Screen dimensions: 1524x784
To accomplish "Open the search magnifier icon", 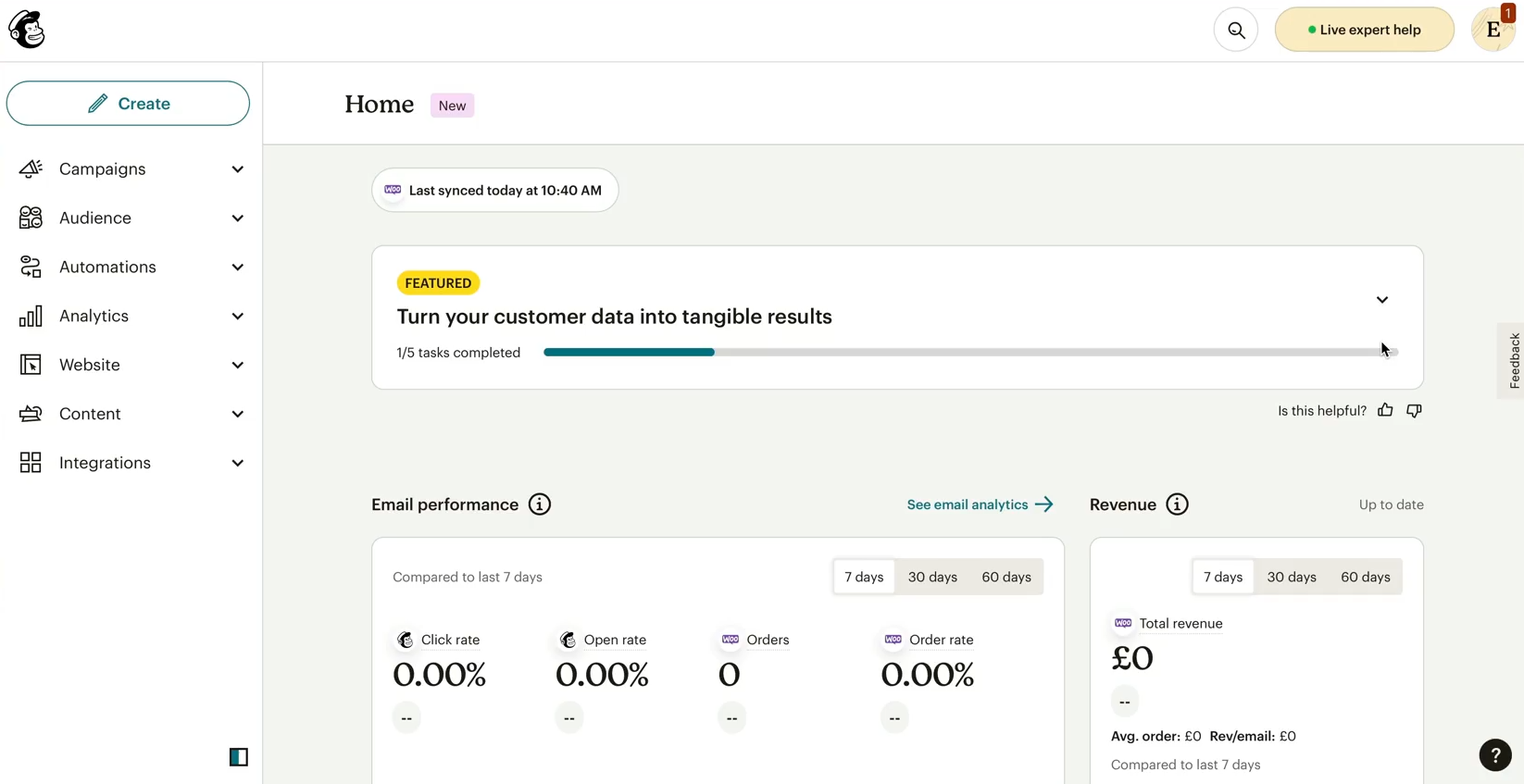I will [1236, 30].
